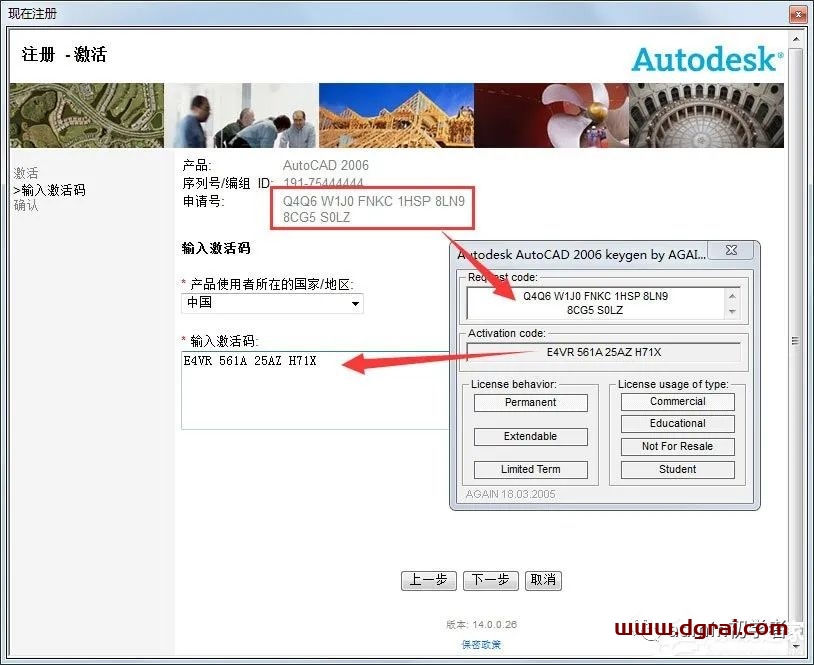
Task: Choose Educational license usage type
Action: click(x=677, y=424)
